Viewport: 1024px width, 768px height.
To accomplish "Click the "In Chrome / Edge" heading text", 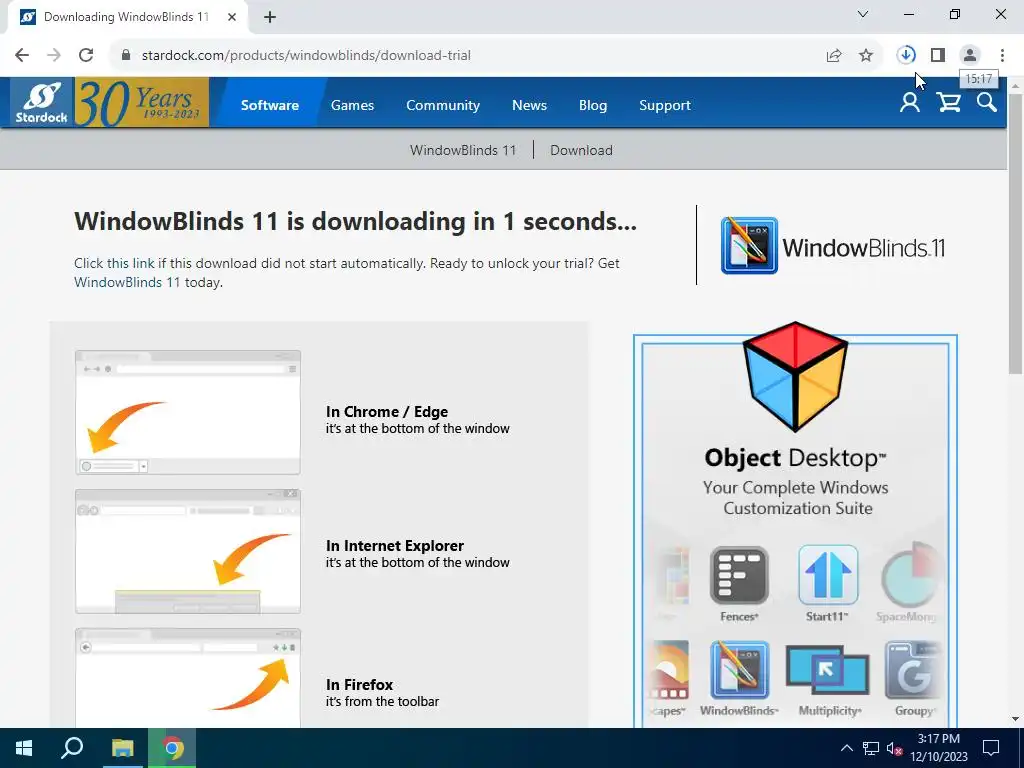I will tap(387, 411).
